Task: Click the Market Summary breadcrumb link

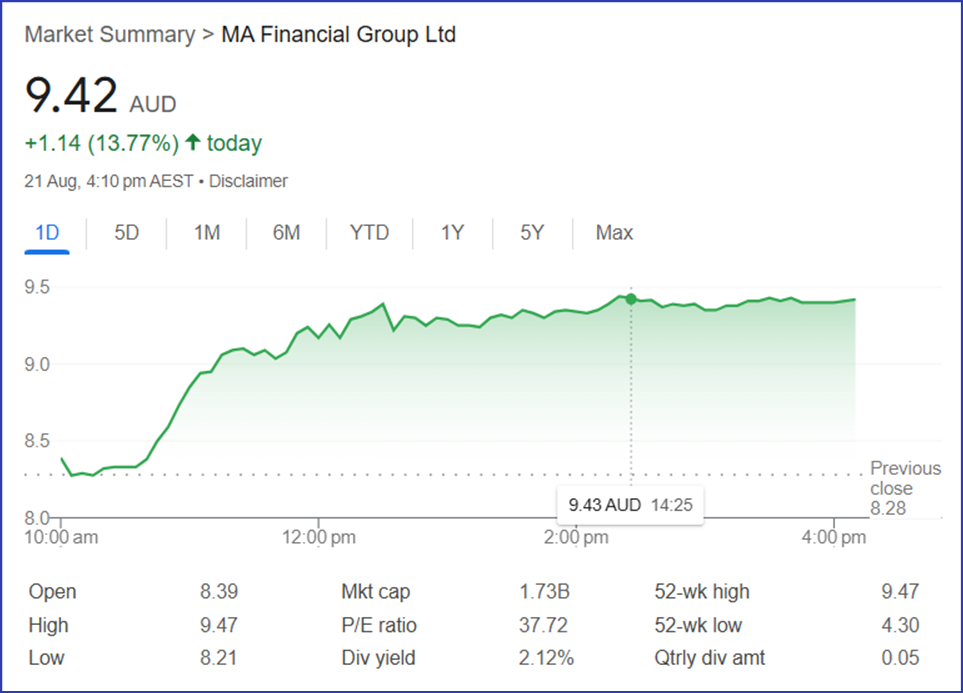Action: pyautogui.click(x=109, y=35)
